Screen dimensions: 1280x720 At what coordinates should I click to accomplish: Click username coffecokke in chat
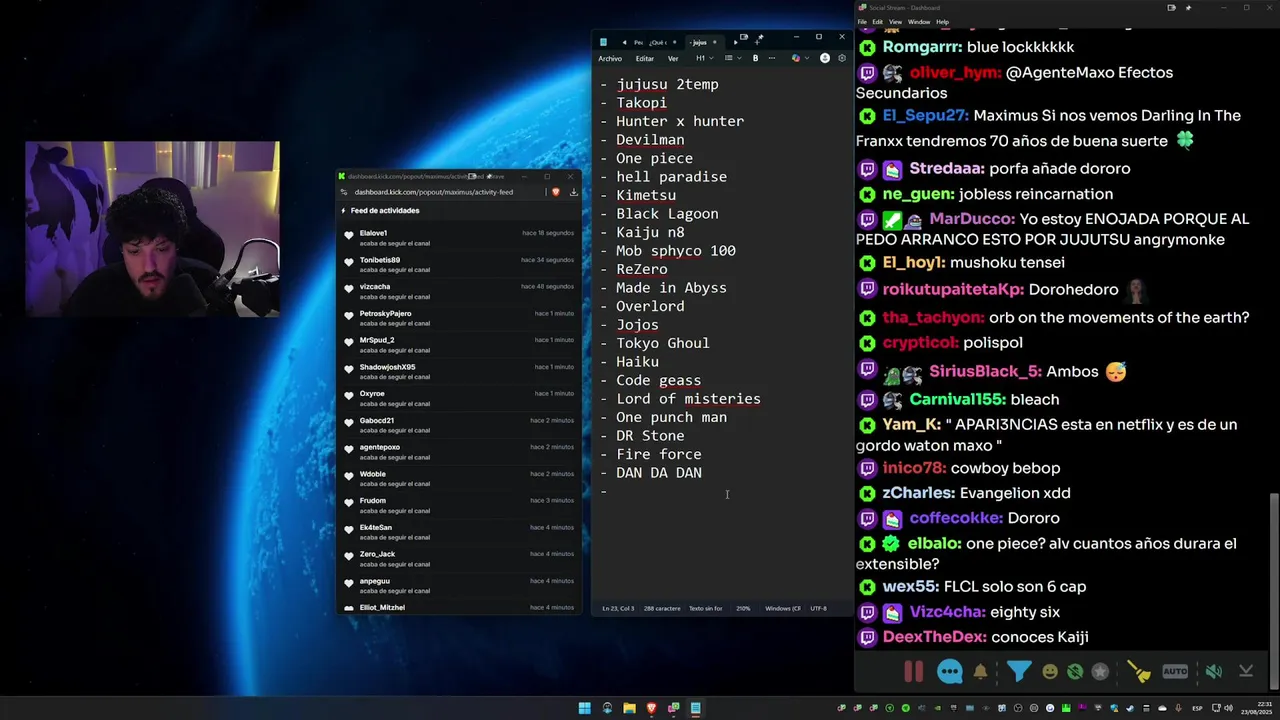[956, 518]
